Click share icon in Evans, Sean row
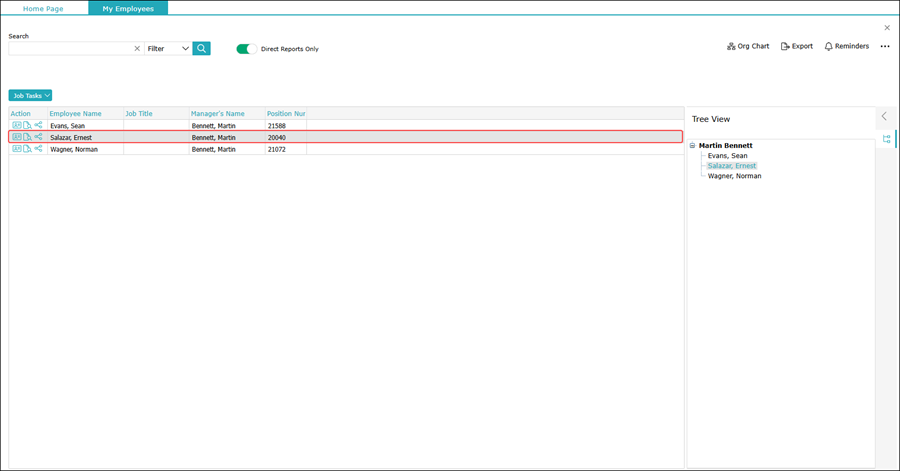This screenshot has height=471, width=900. pos(39,126)
